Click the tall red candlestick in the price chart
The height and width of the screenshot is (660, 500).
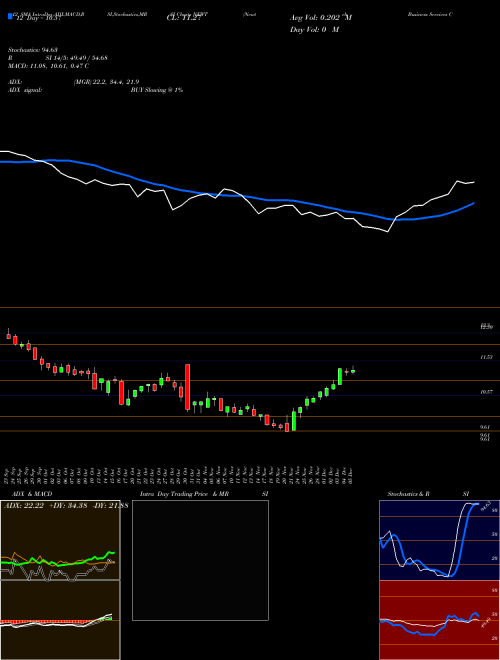(x=188, y=387)
